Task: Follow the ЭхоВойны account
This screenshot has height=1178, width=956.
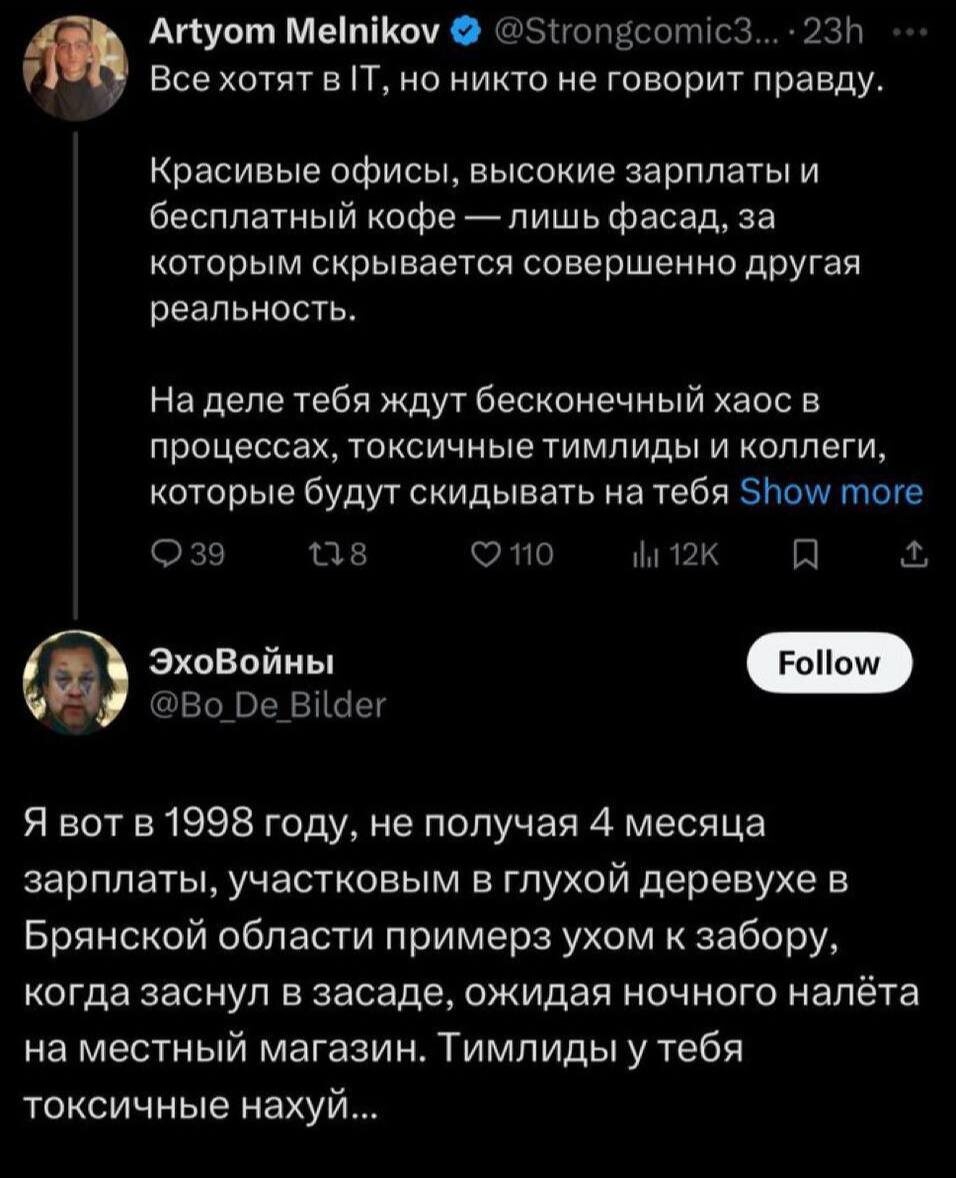Action: point(830,663)
